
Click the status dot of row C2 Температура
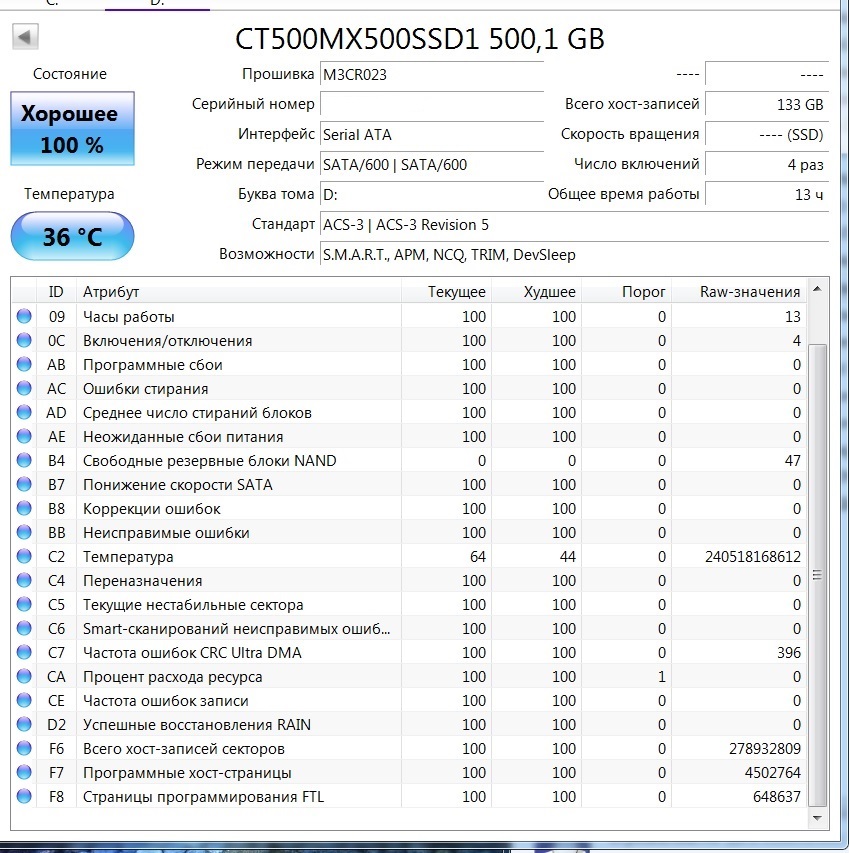[x=24, y=555]
